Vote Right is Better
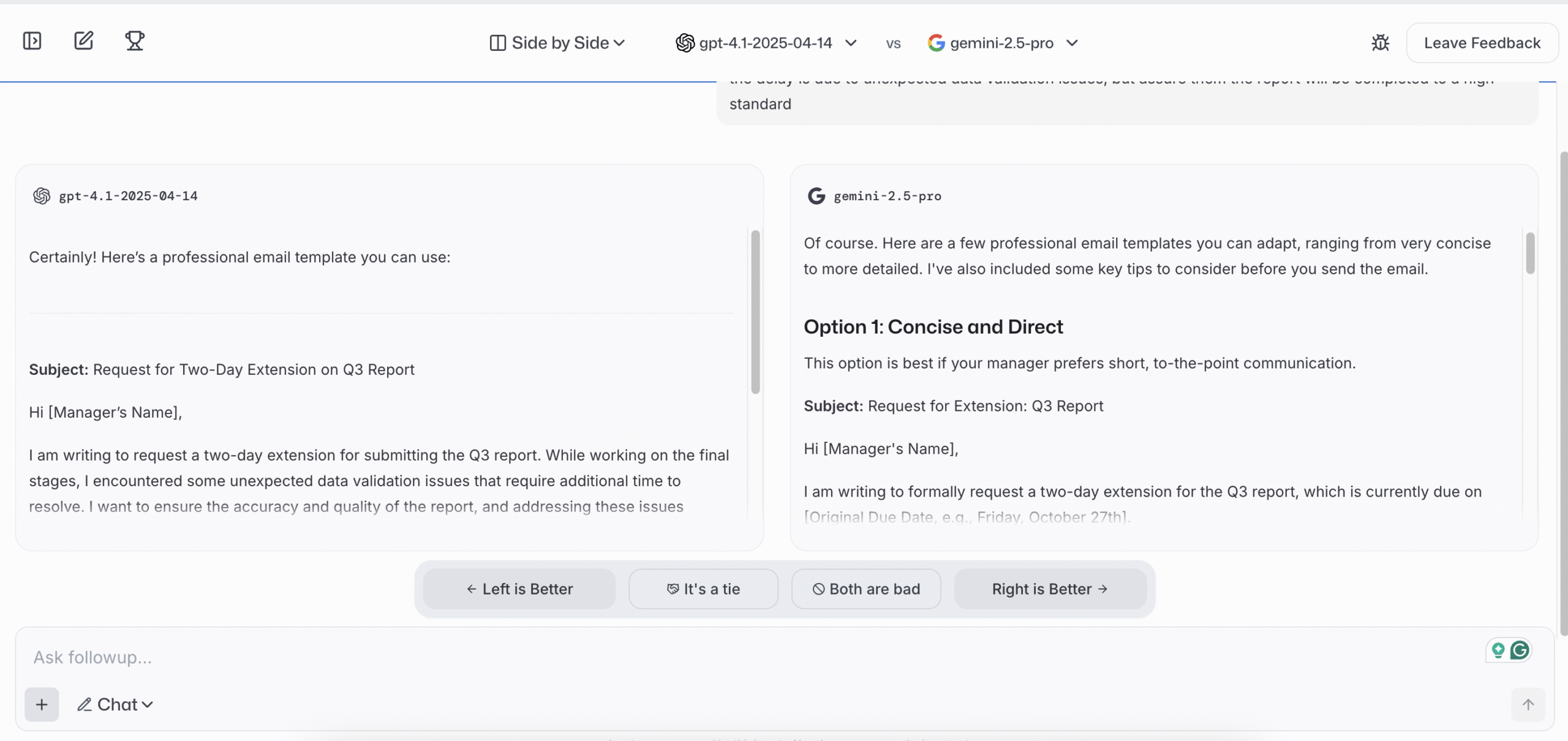 1050,589
